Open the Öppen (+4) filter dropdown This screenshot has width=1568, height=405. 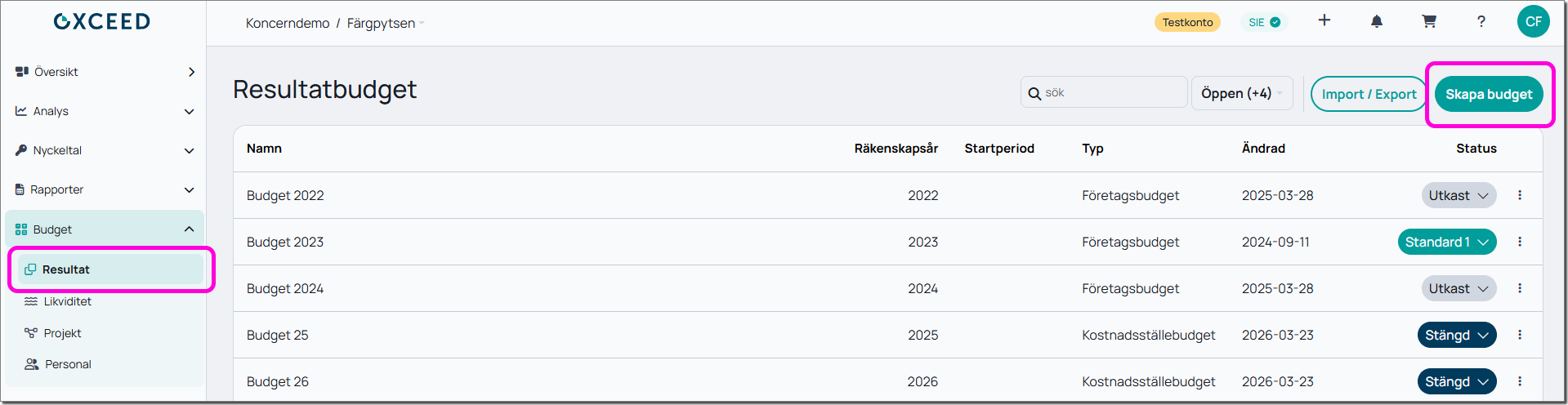point(1241,93)
